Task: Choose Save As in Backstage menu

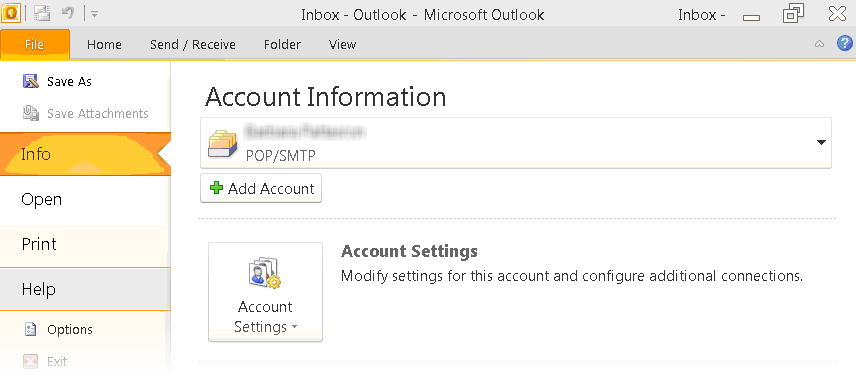Action: (x=69, y=81)
